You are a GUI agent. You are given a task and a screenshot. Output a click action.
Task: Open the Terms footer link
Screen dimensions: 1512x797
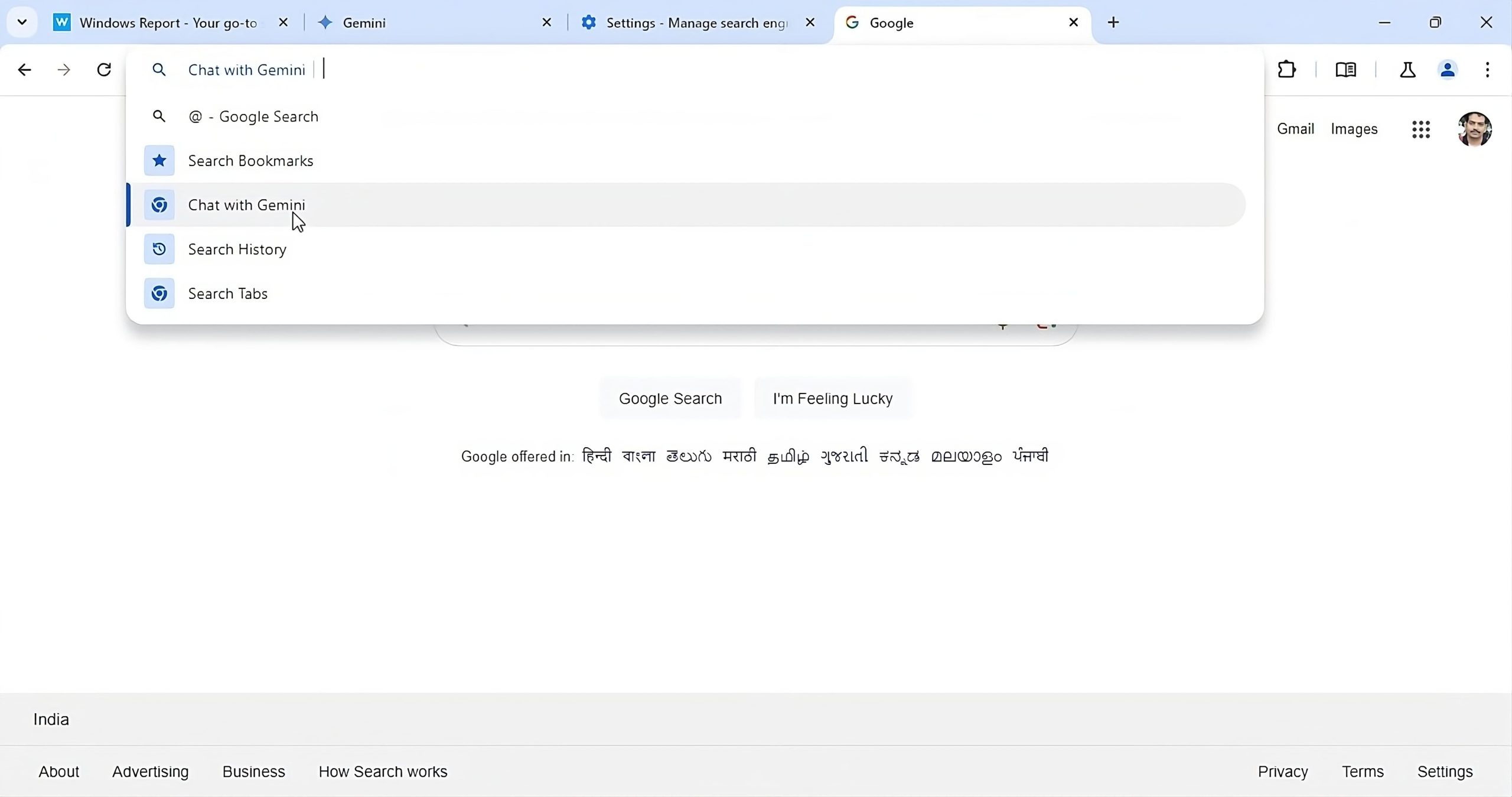1363,772
